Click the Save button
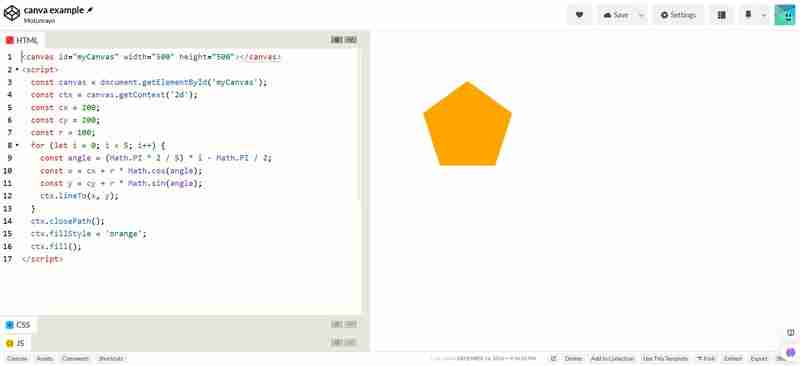 [x=616, y=15]
